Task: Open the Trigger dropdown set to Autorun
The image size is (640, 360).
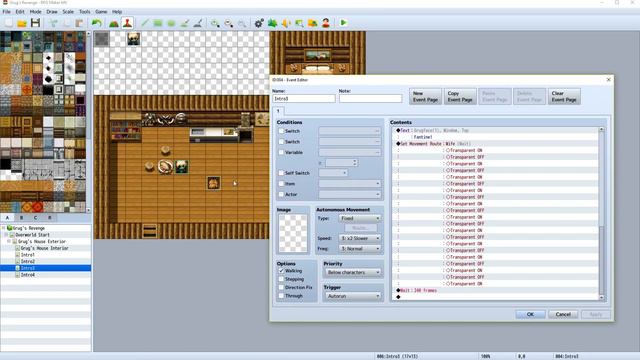Action: [x=353, y=296]
